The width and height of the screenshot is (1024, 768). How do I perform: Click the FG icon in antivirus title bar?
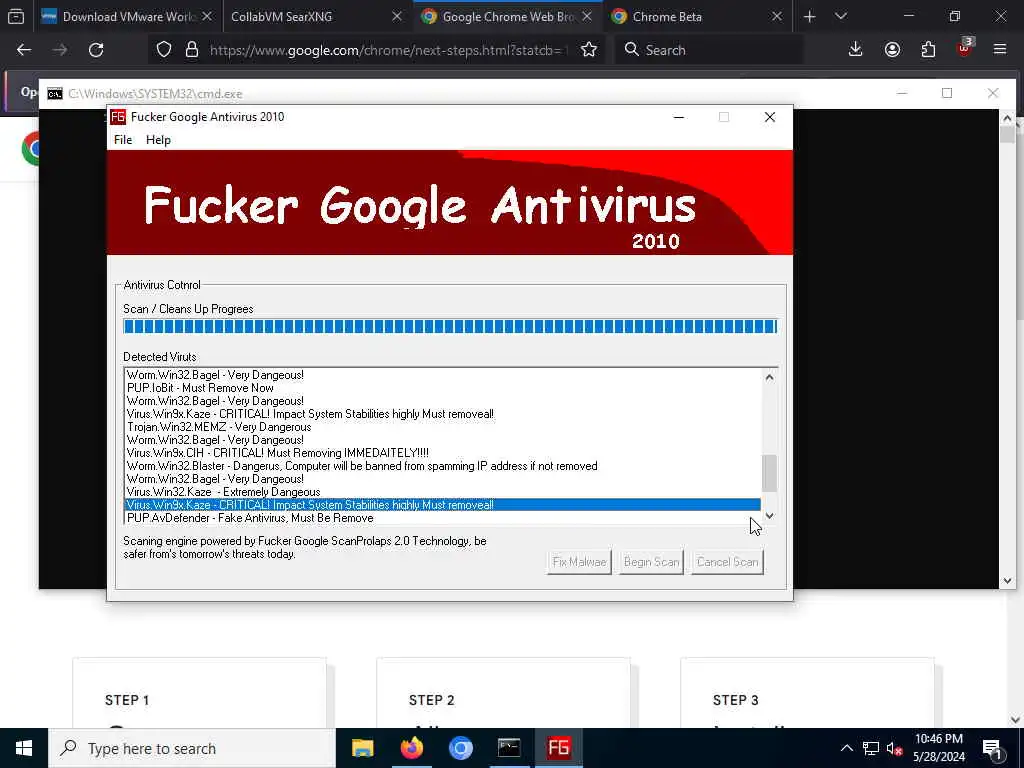[118, 117]
